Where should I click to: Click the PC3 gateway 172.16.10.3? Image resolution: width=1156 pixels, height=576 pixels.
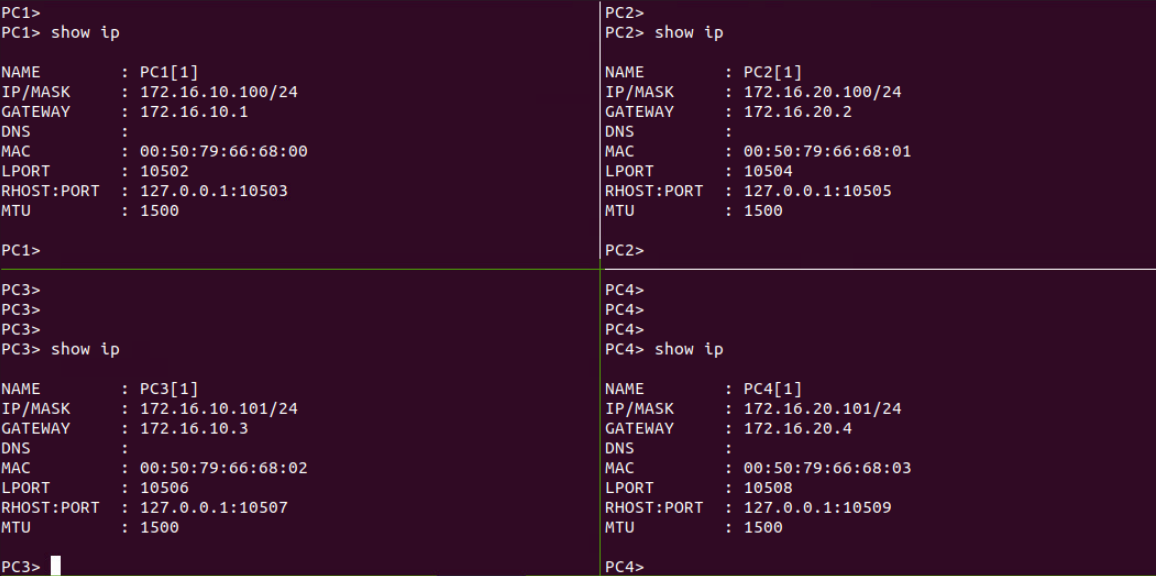194,428
